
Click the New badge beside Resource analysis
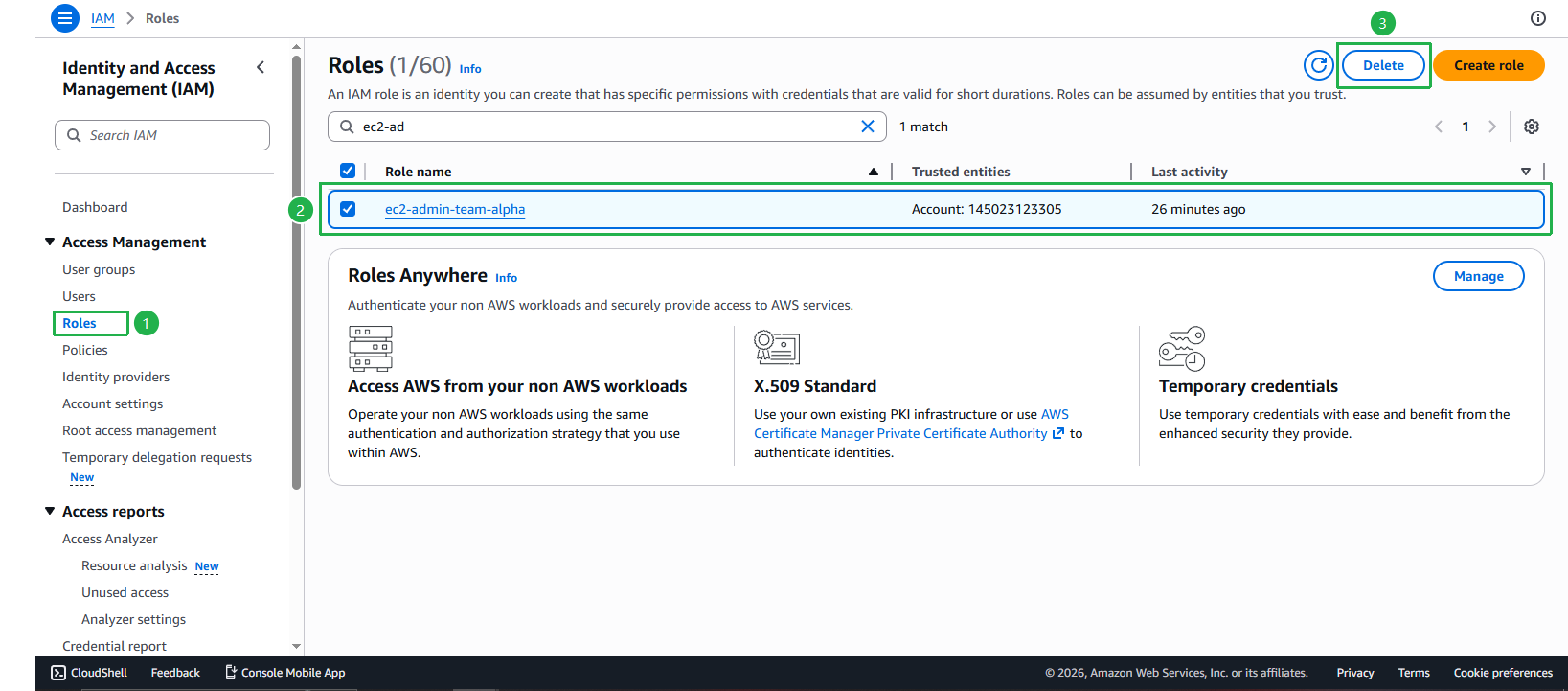tap(207, 566)
